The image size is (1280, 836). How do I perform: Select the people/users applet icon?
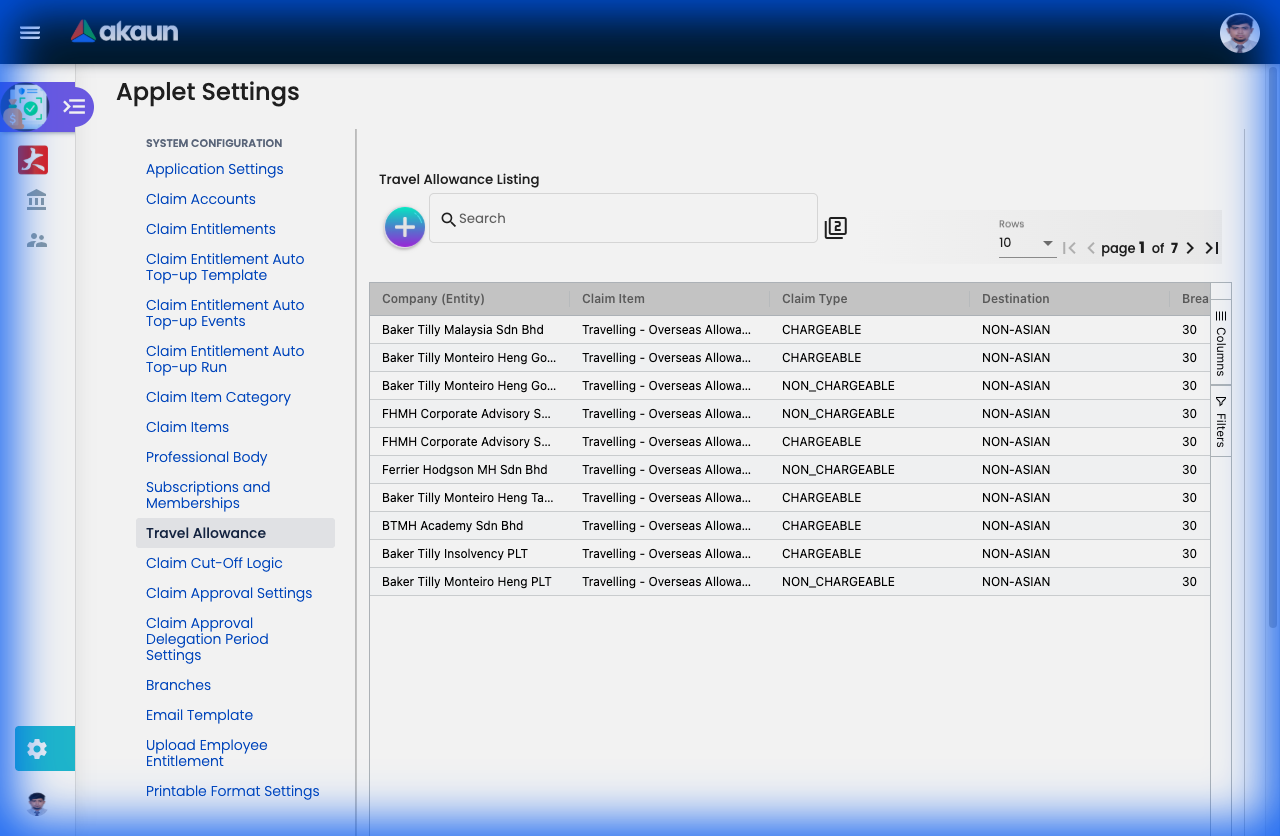click(x=35, y=240)
